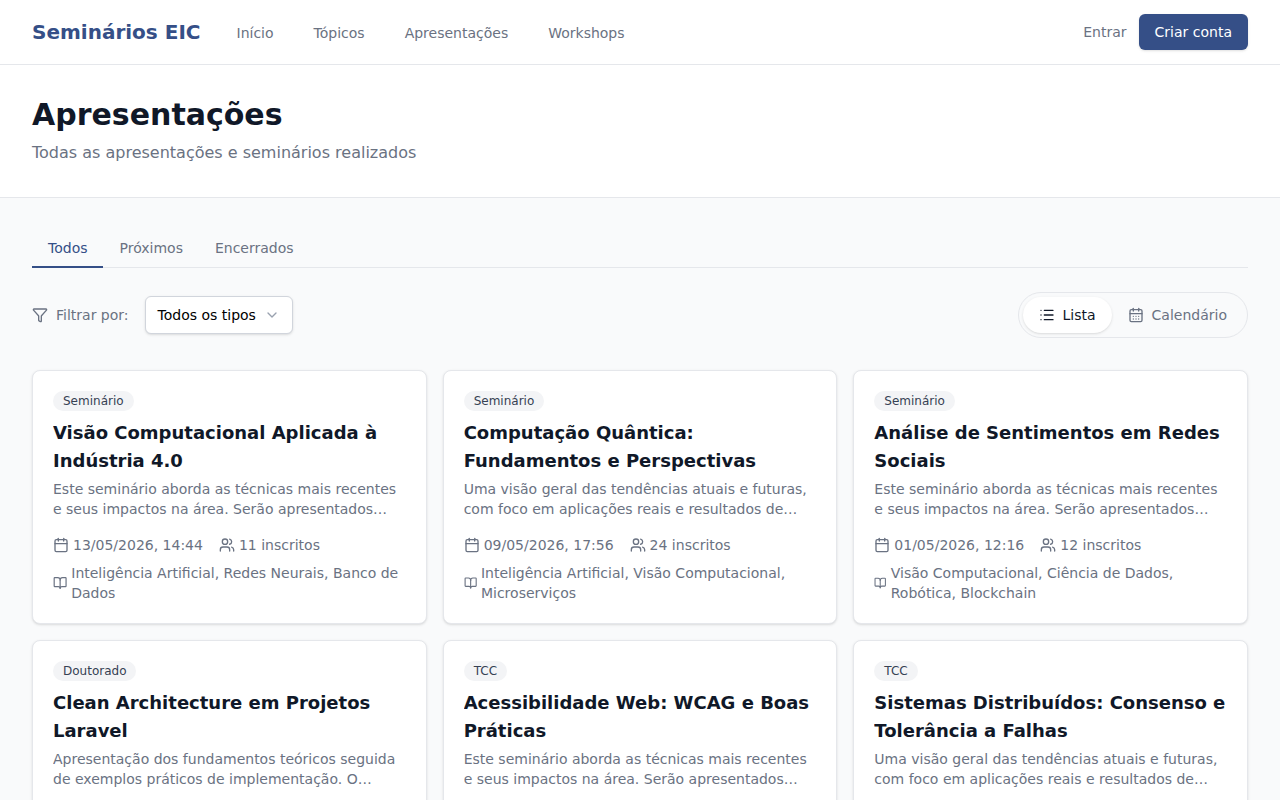Click TCC badge on Acessibilidade Web card
The height and width of the screenshot is (800, 1280).
(x=485, y=671)
